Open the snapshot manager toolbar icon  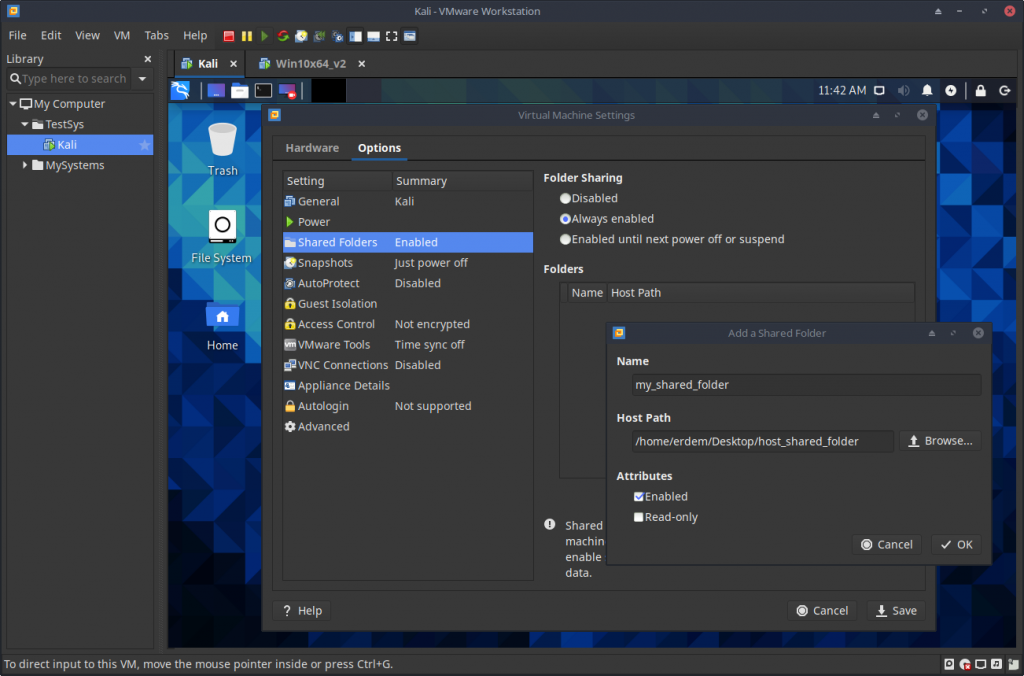pos(338,36)
